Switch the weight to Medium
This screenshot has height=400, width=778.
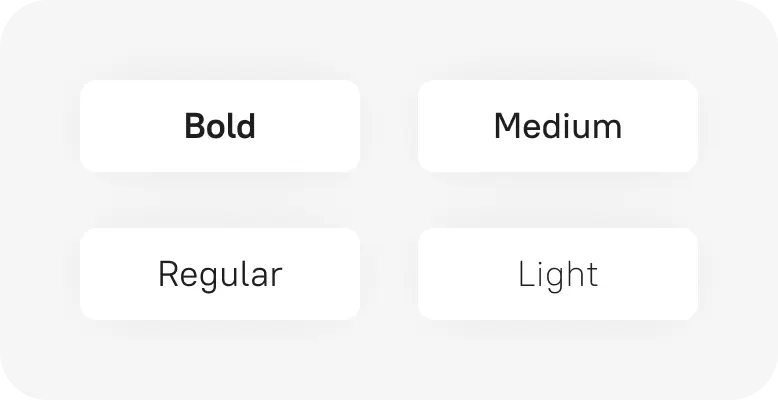[x=558, y=126]
